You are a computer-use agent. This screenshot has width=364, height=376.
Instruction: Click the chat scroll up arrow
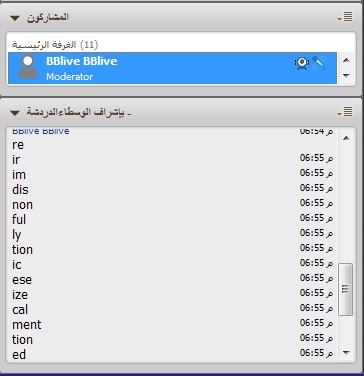346,138
